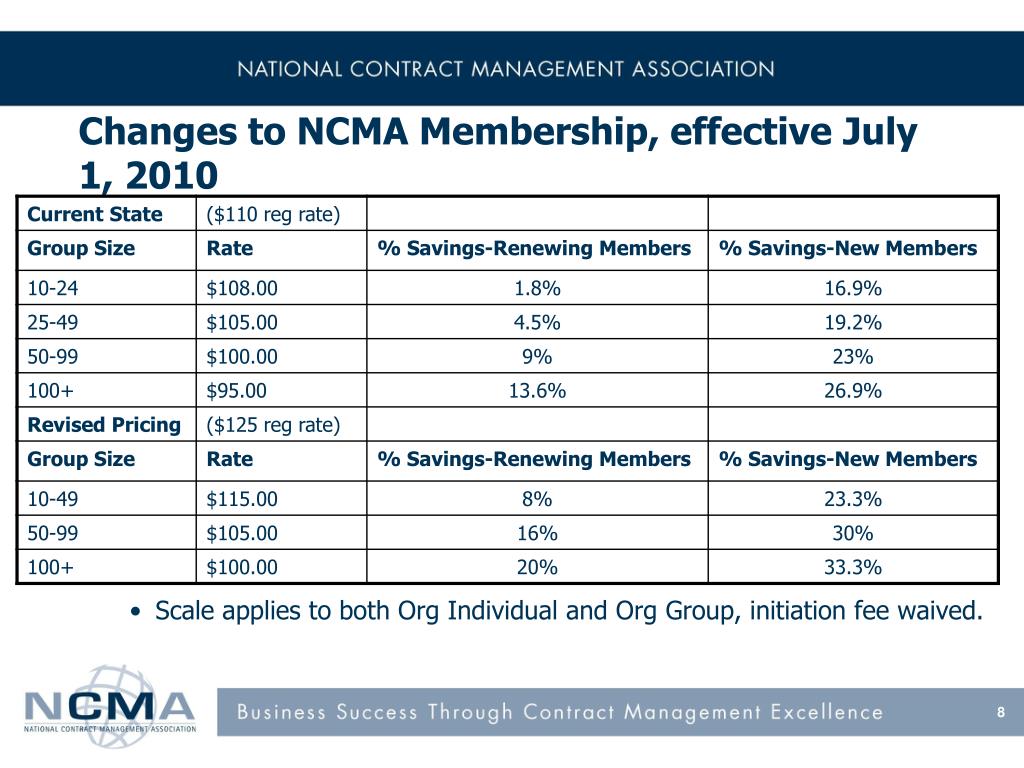Click the NCMA globe logo

[110, 707]
